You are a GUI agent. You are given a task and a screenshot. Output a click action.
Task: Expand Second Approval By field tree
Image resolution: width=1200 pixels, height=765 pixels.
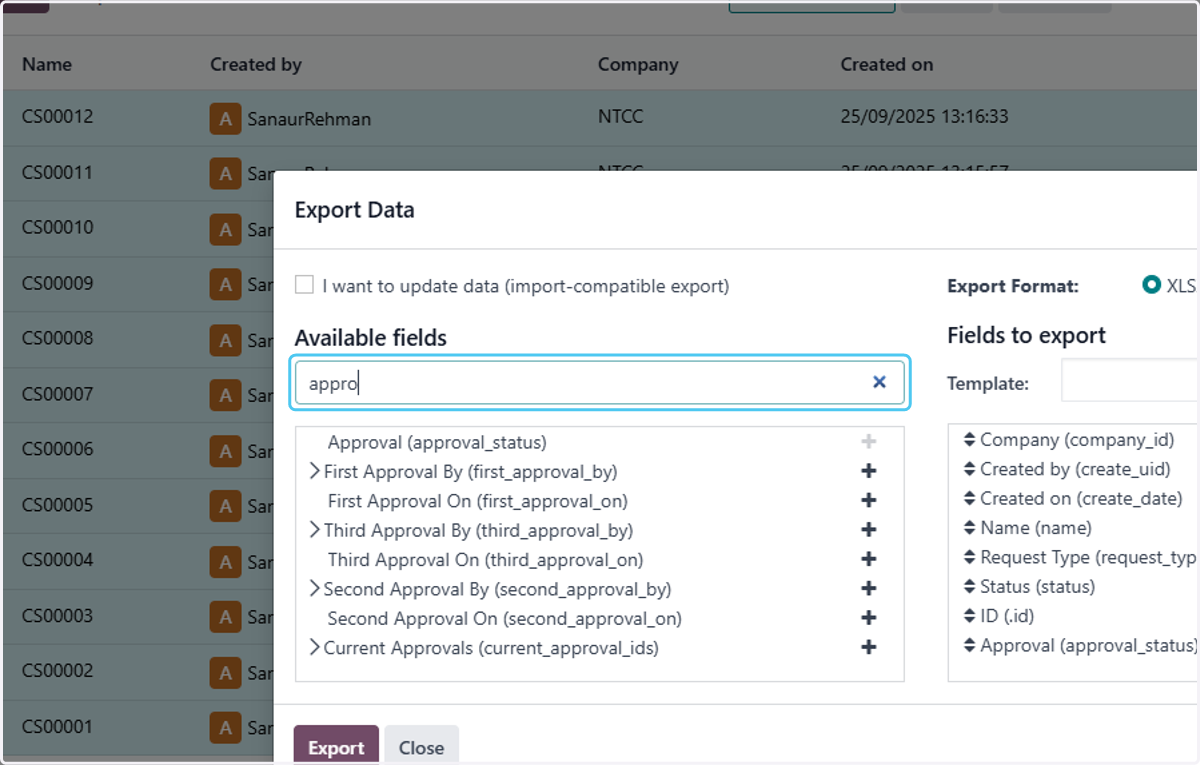[x=314, y=589]
